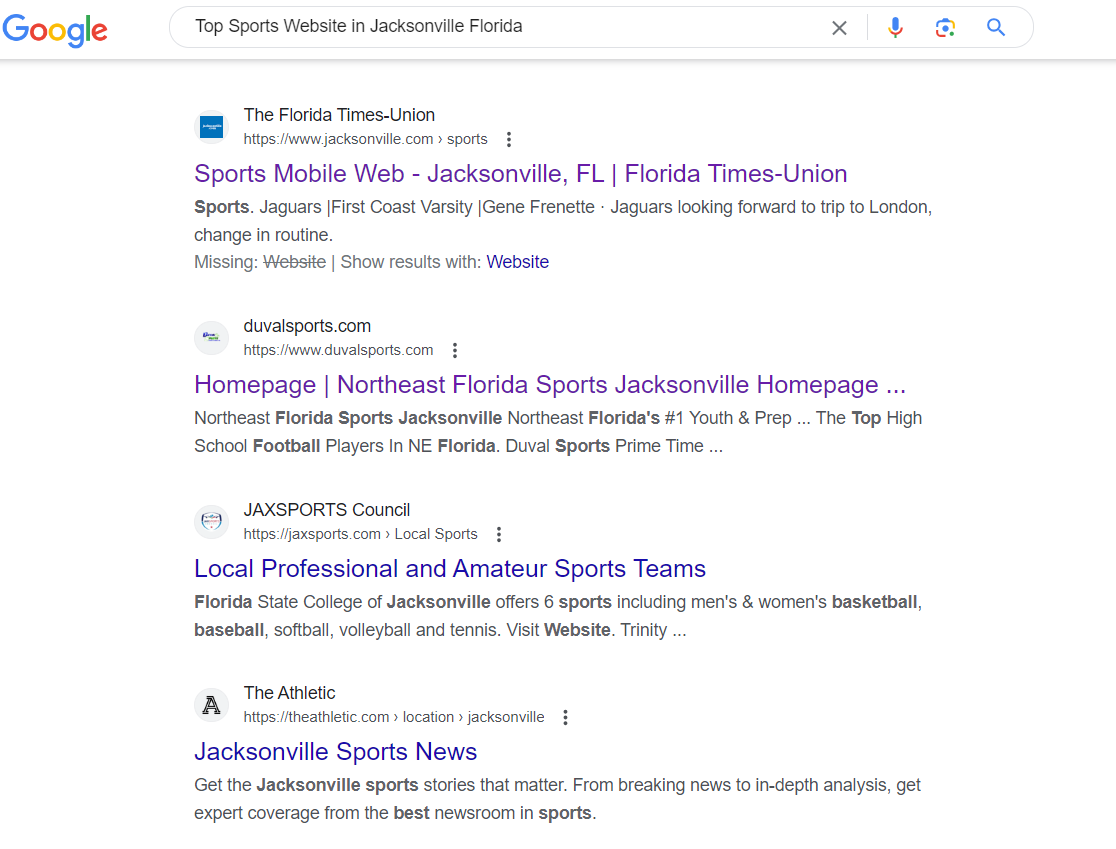
Task: Click The Athletic site favicon
Action: [211, 705]
